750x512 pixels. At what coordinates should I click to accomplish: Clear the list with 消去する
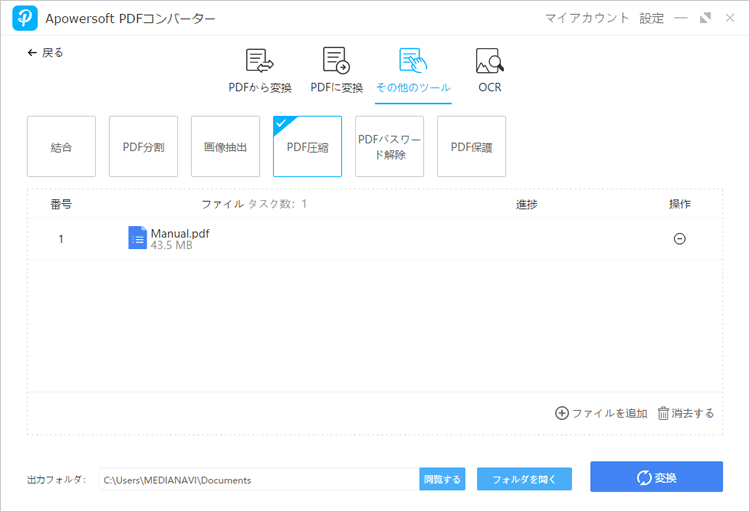(685, 413)
